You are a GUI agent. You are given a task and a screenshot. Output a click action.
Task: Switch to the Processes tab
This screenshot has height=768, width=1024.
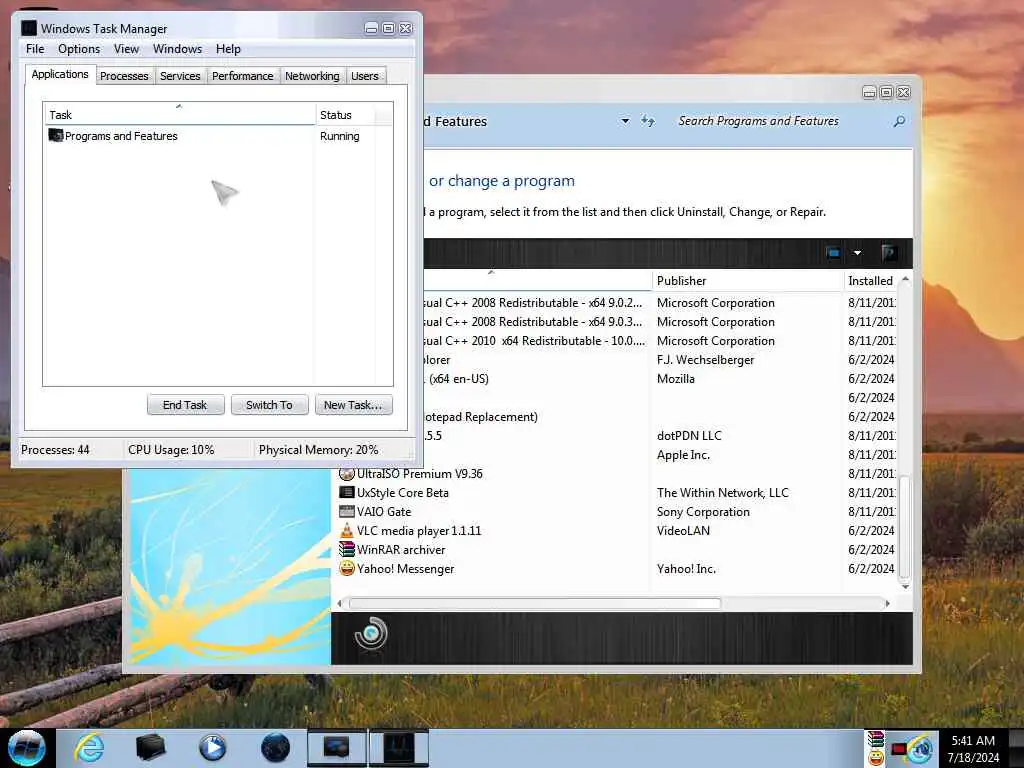point(124,76)
